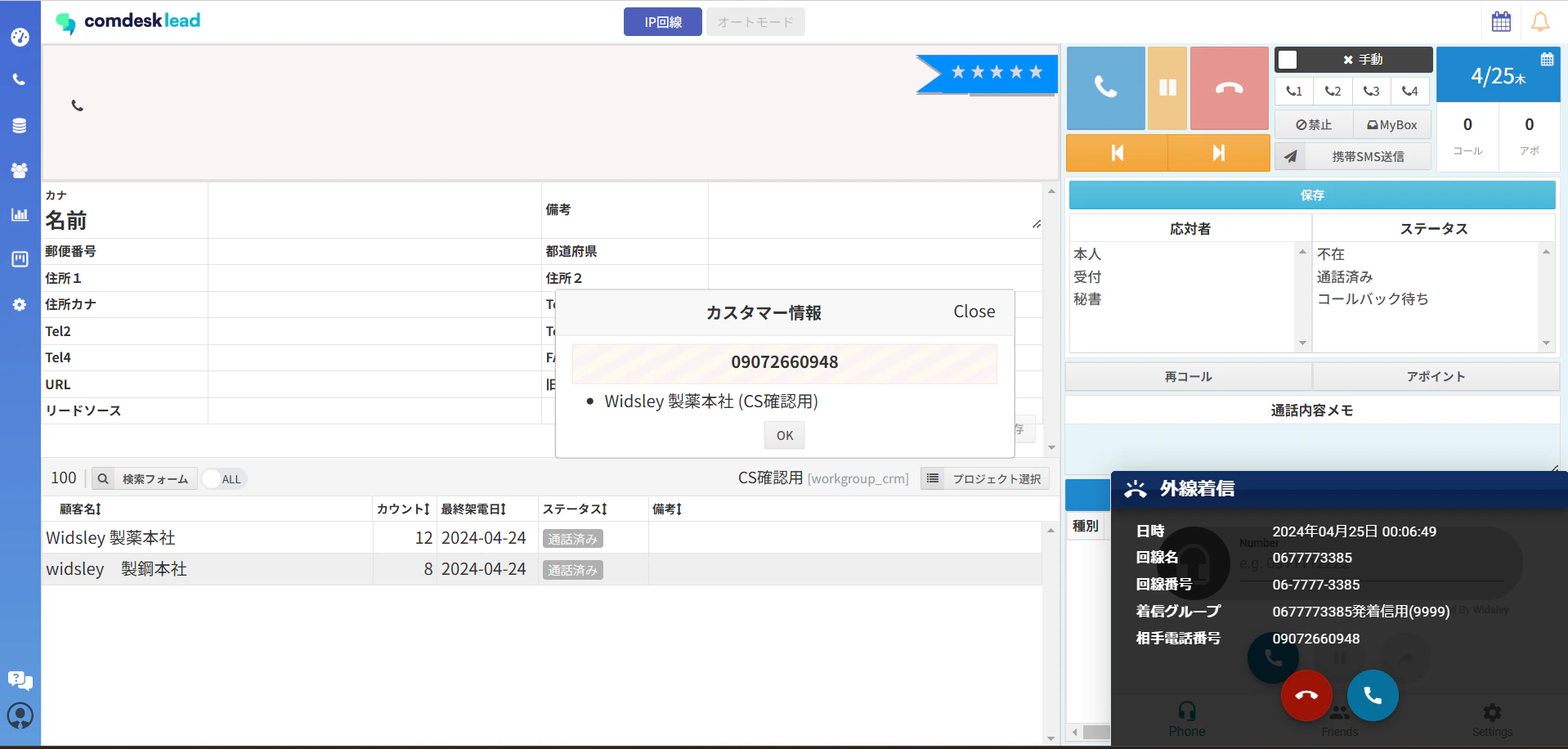The image size is (1568, 749).
Task: Click the 禁止 button
Action: pyautogui.click(x=1314, y=125)
